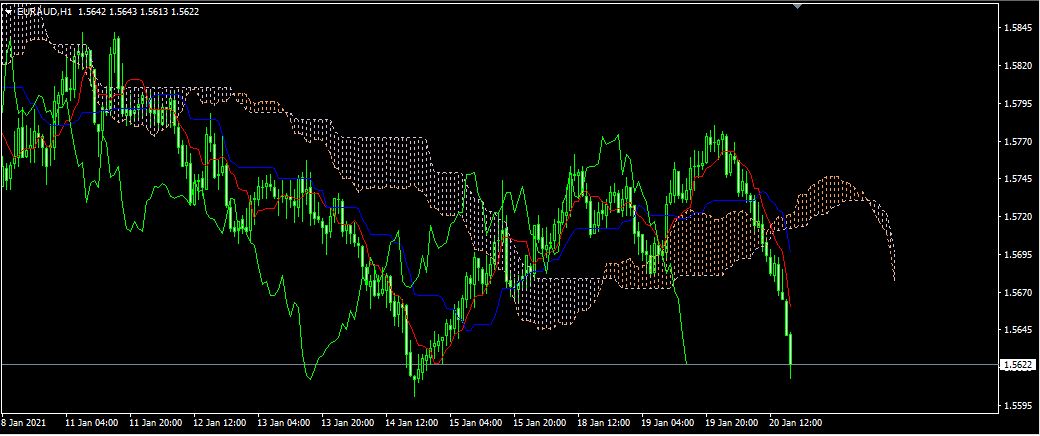Select the 11 Jan 04:00 time label
Screen dimensions: 1040x436
click(x=91, y=424)
